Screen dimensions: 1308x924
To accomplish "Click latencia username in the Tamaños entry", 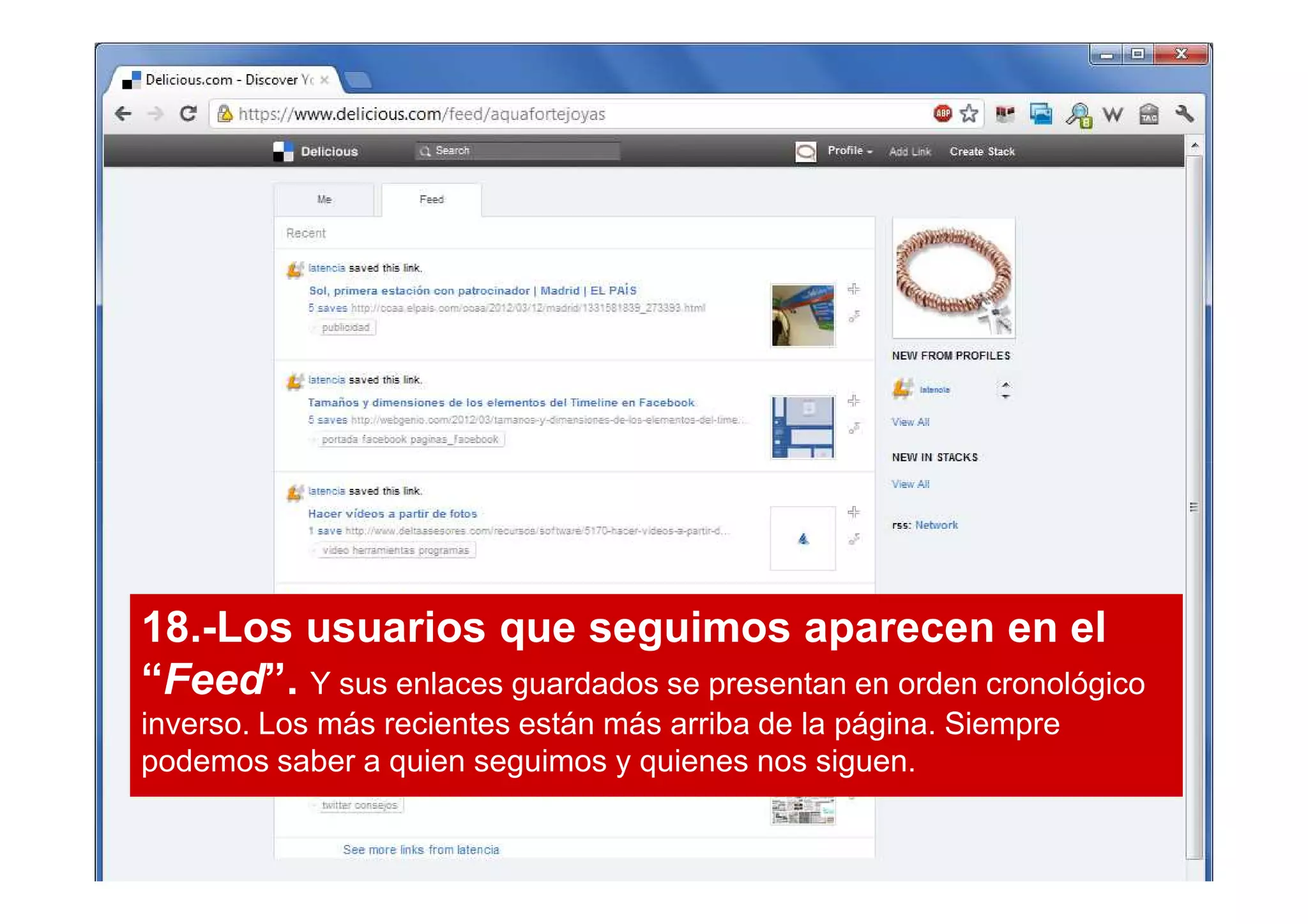I will 326,380.
